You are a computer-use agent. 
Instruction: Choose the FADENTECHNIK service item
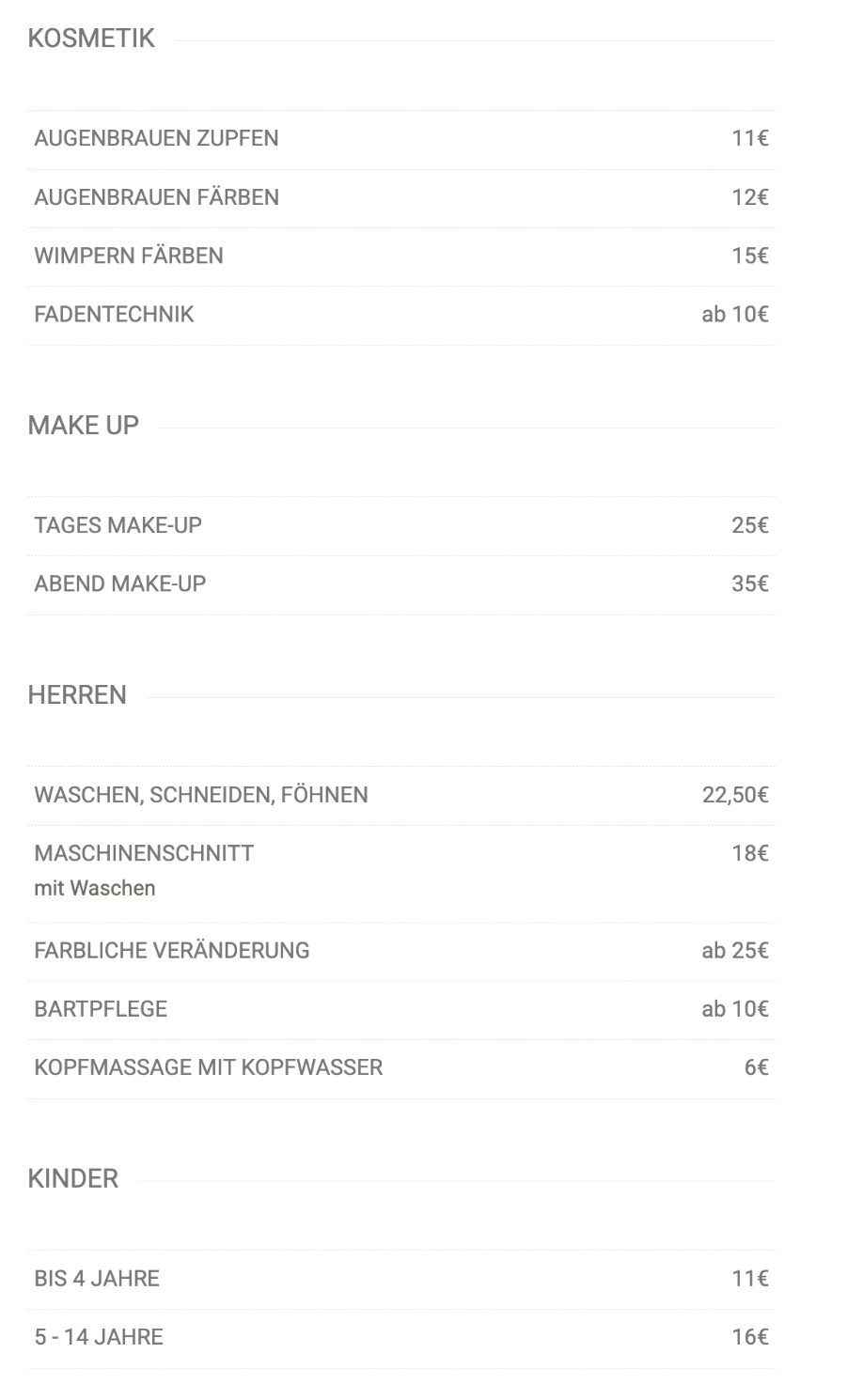tap(401, 315)
